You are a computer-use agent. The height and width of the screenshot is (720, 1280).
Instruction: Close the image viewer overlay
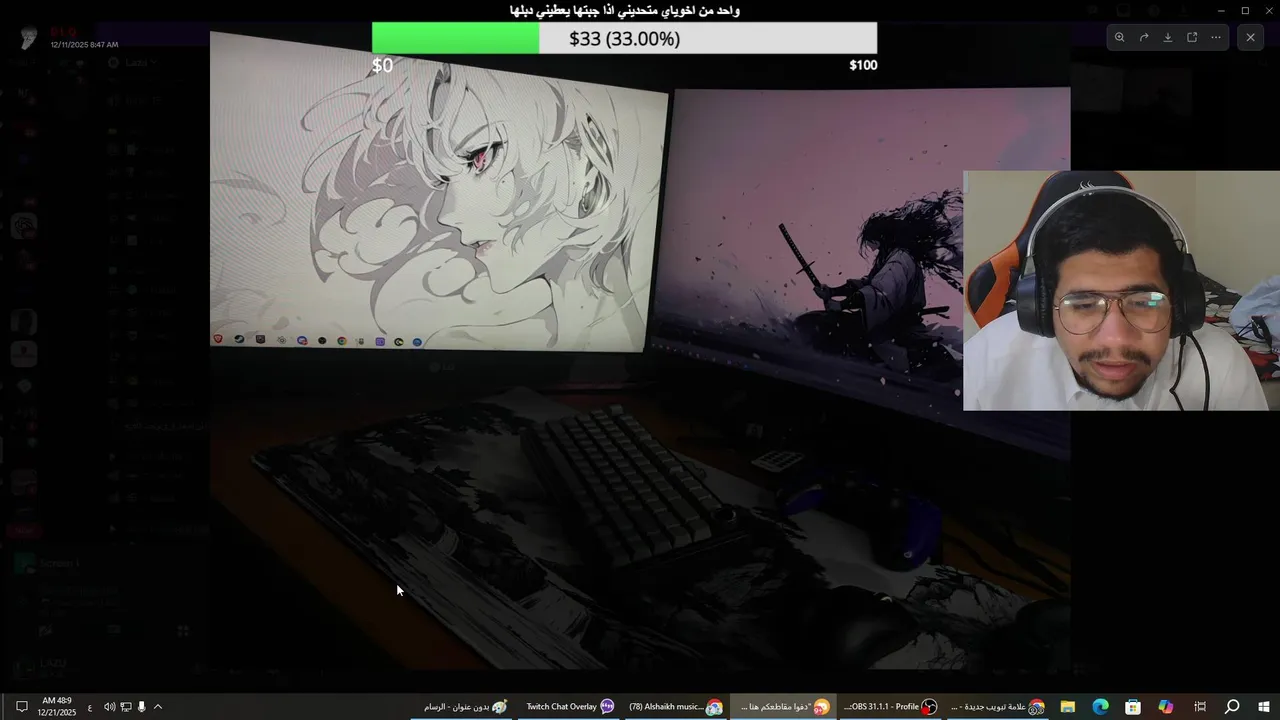coord(1250,37)
